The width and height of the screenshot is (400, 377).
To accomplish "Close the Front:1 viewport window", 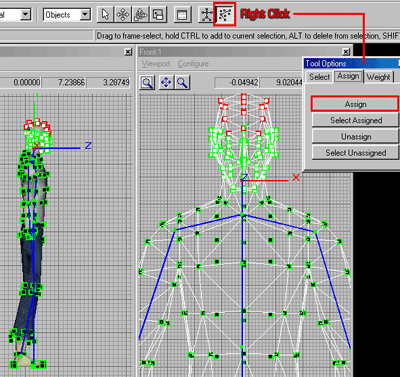I will (346, 52).
